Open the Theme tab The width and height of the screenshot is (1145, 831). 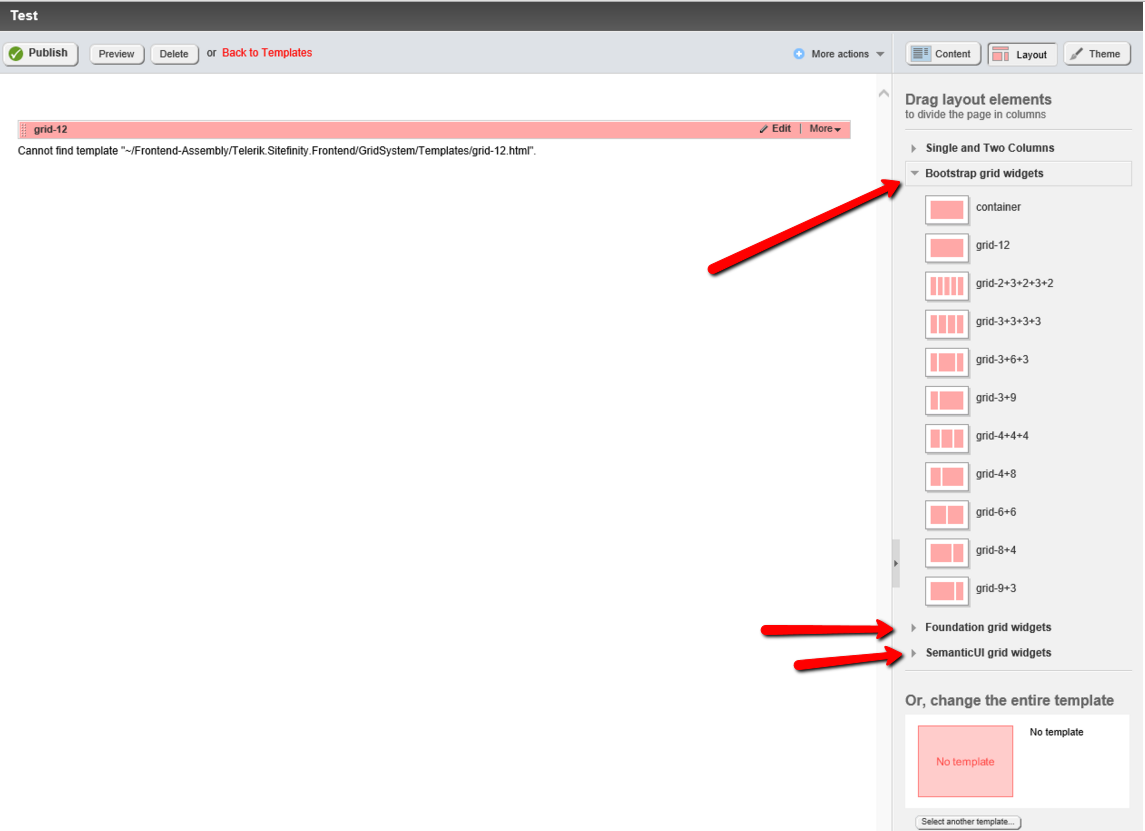click(x=1097, y=54)
